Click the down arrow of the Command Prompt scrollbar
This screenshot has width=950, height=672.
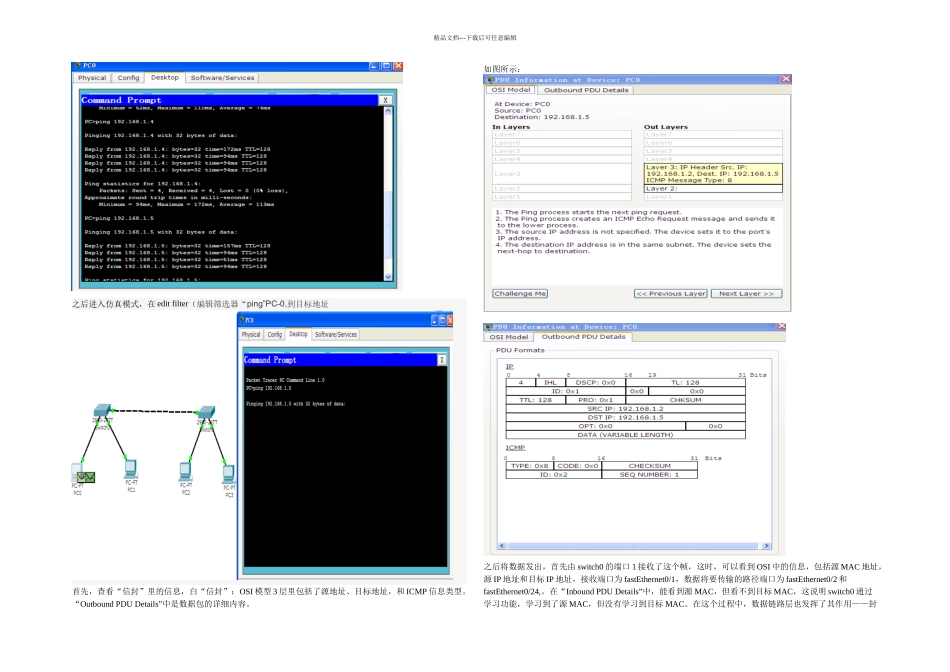tap(388, 277)
